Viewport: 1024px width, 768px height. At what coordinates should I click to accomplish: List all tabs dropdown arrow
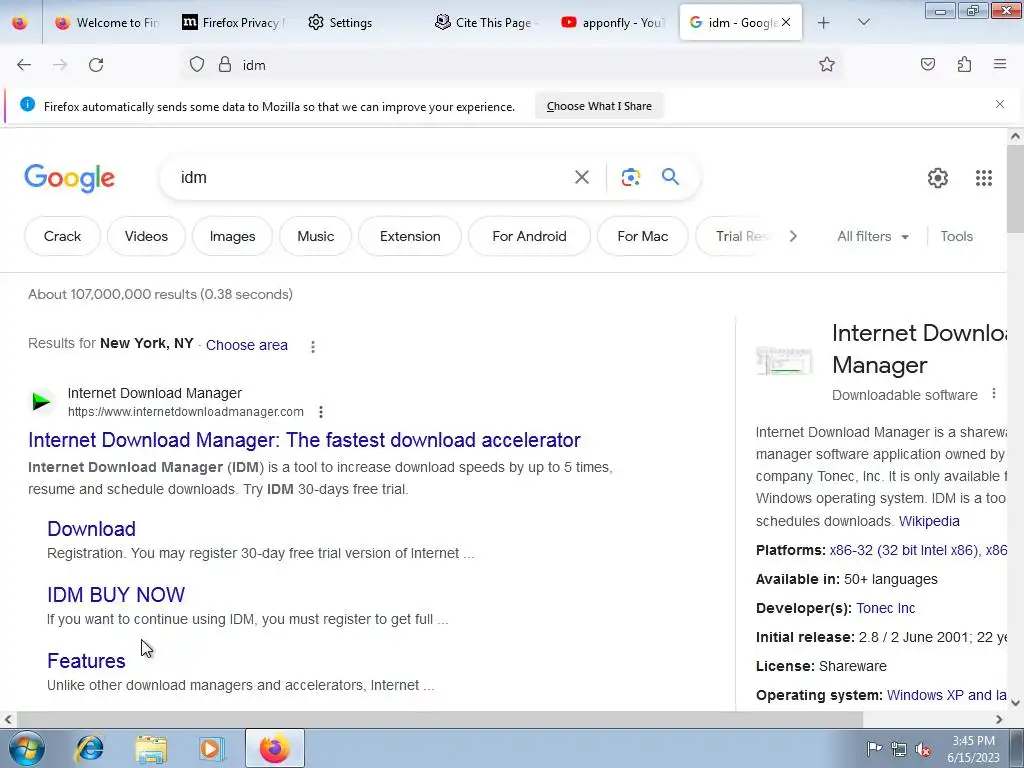pyautogui.click(x=863, y=23)
